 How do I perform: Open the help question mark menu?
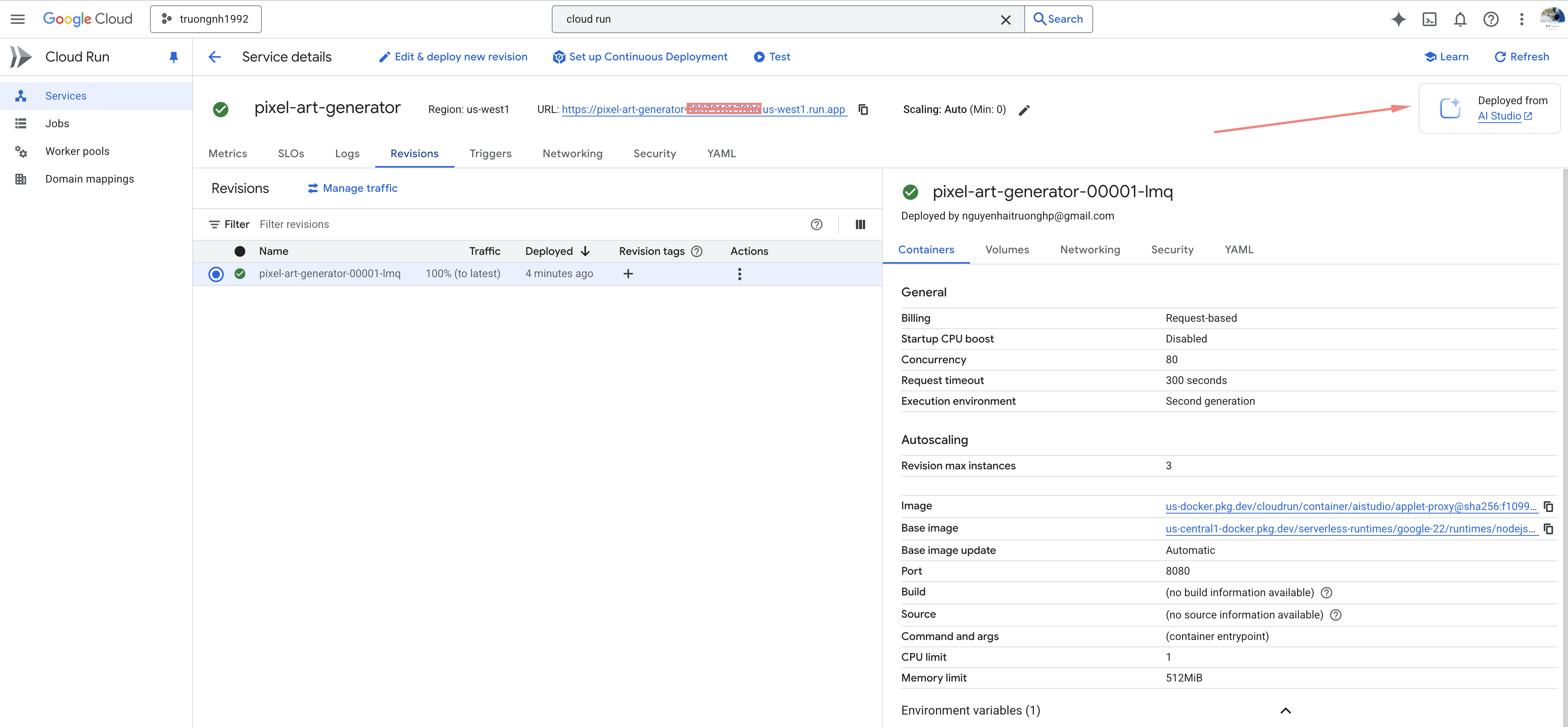pyautogui.click(x=1491, y=20)
